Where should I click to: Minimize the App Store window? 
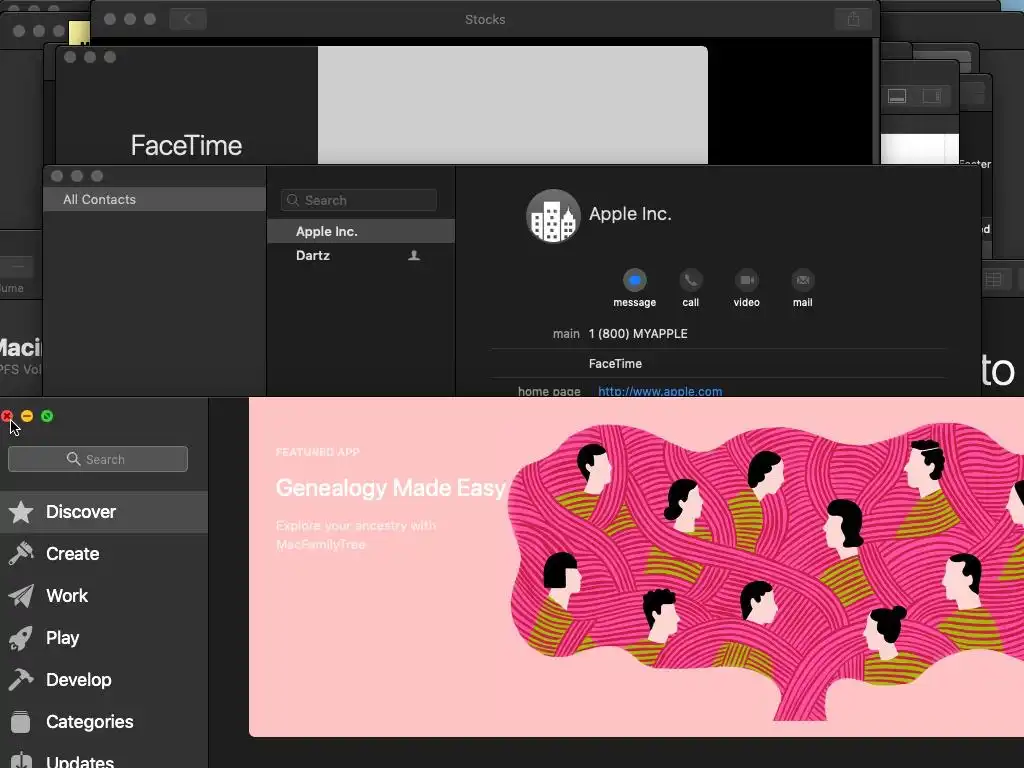27,416
